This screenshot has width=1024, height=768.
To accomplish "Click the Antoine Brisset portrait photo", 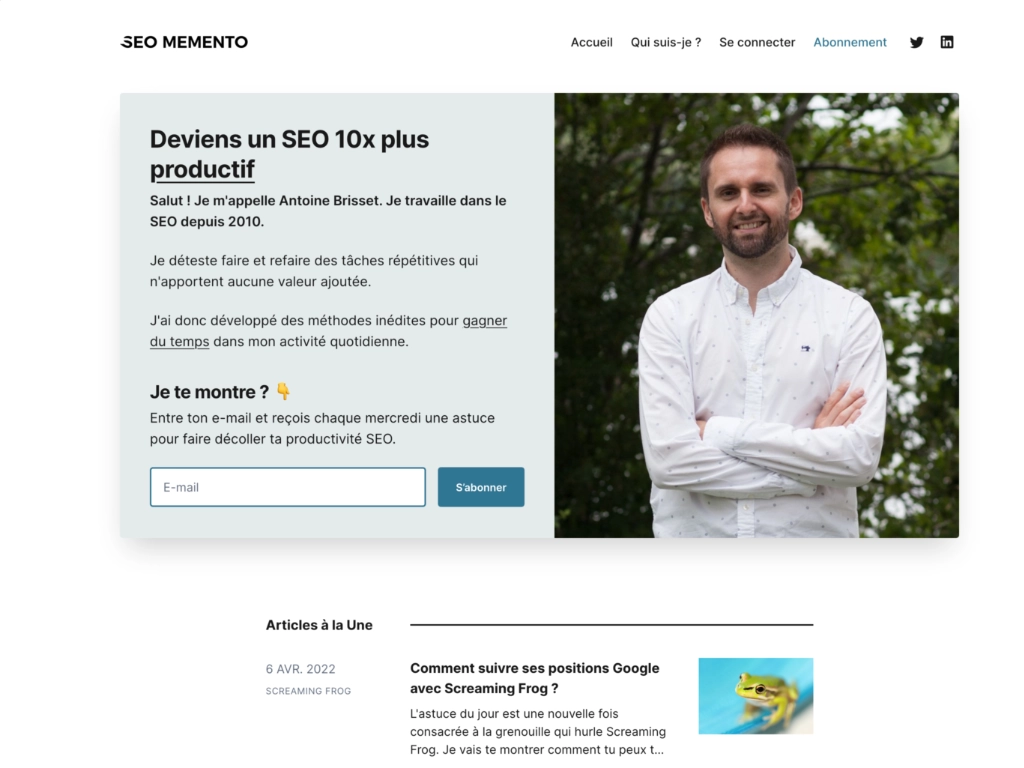I will 756,315.
